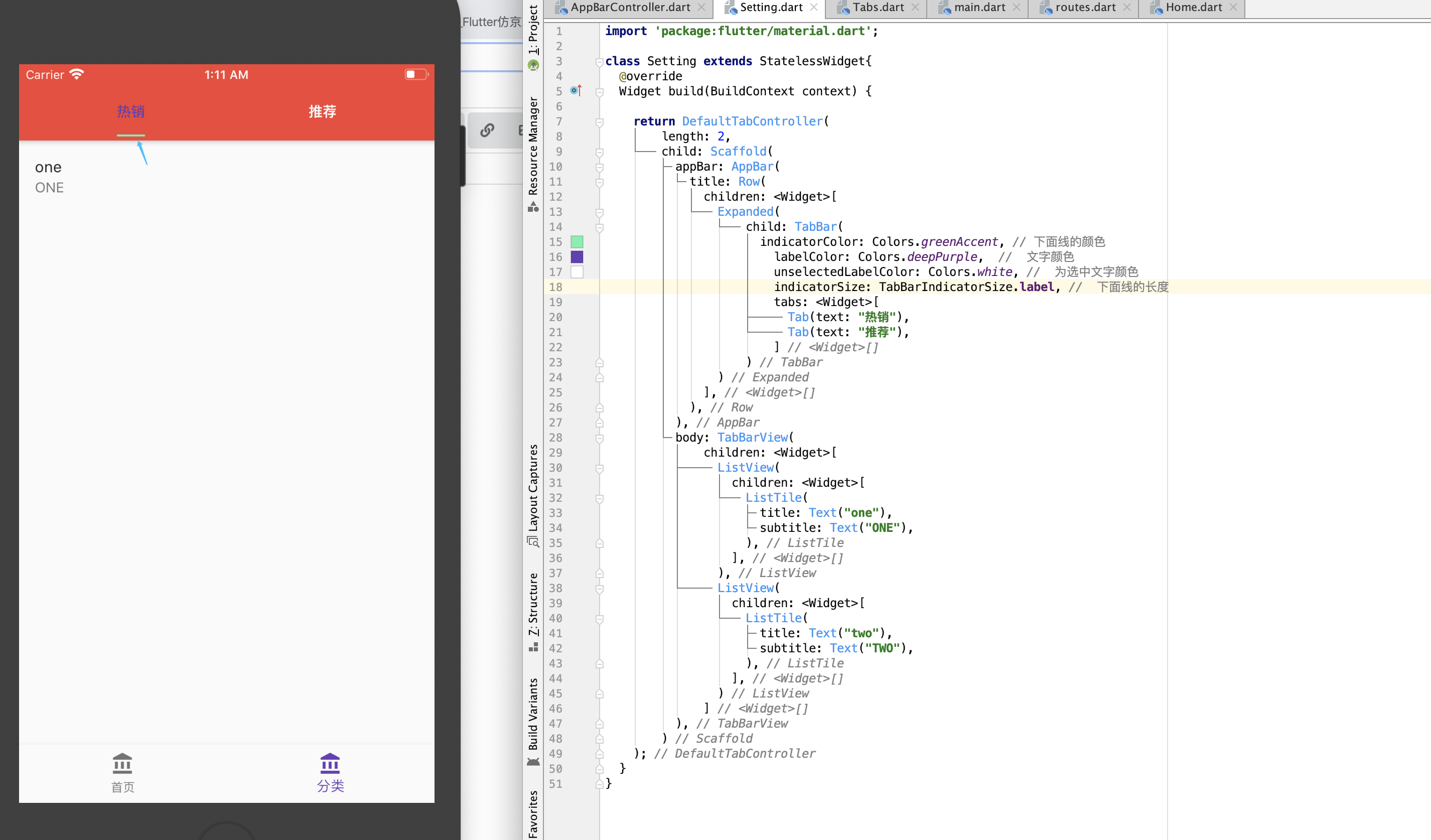The image size is (1431, 840).
Task: Click the 首页 bank icon in bottom navigation
Action: 122,764
